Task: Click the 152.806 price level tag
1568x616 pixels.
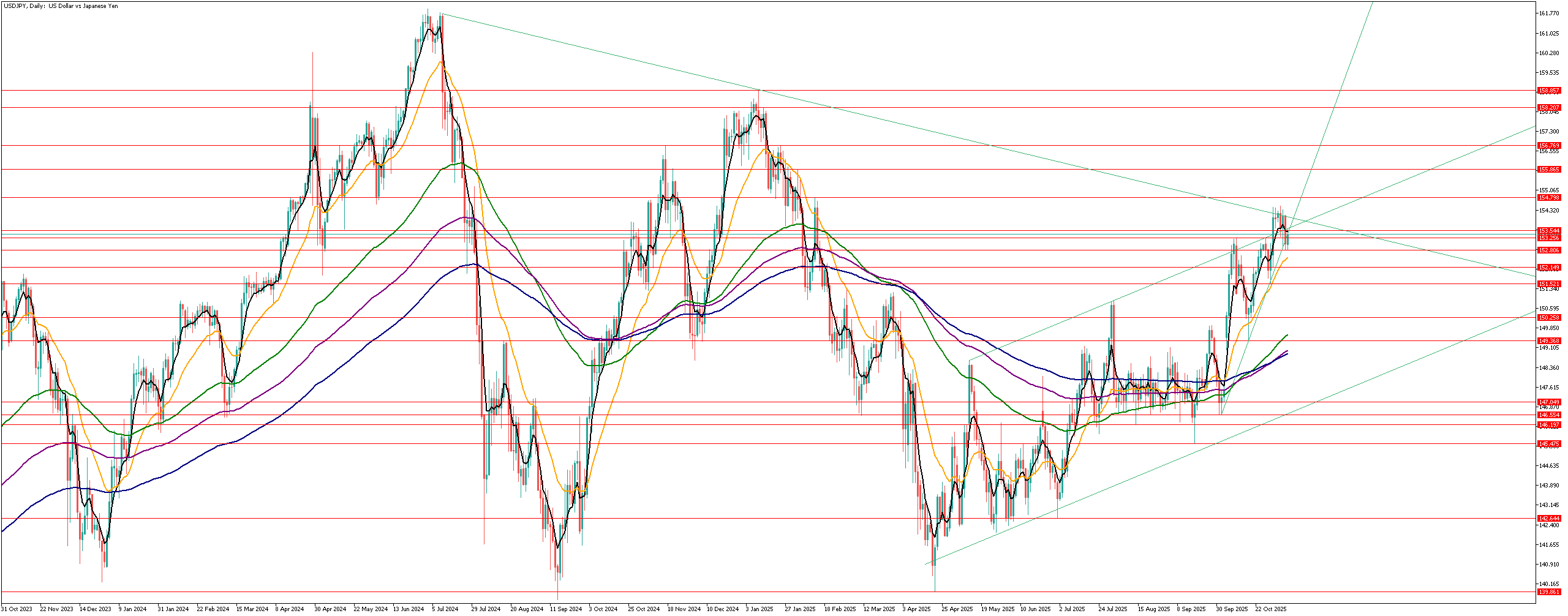Action: click(1549, 250)
